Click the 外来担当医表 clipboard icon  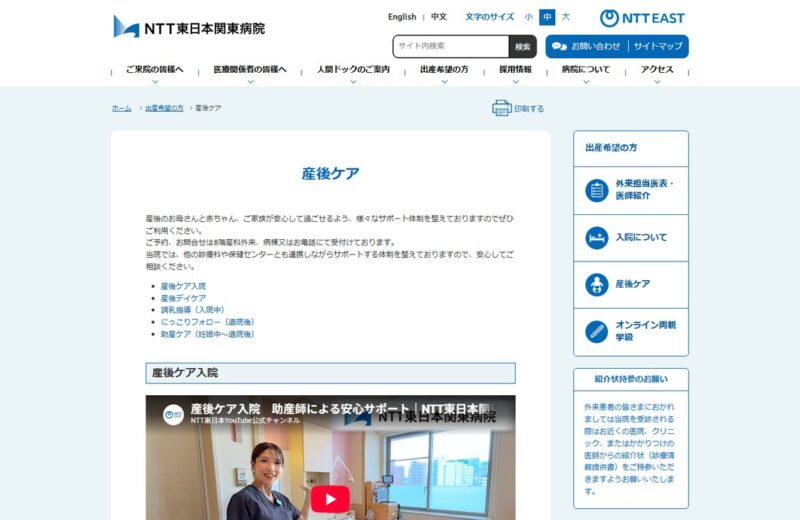[x=596, y=190]
